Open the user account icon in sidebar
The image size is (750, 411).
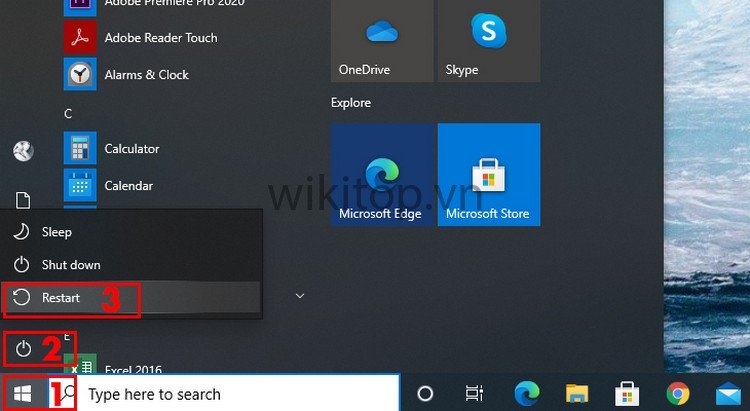pos(22,151)
